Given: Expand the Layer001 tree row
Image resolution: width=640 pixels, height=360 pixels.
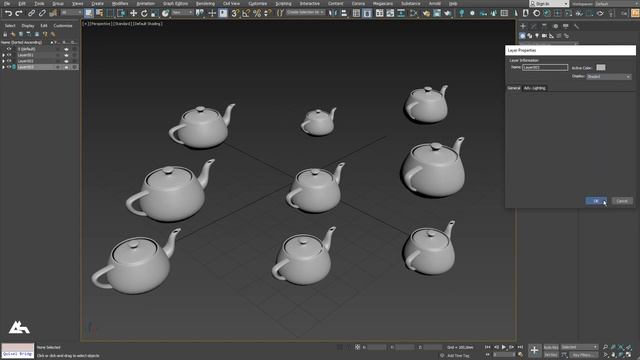Looking at the screenshot, I should [4, 55].
